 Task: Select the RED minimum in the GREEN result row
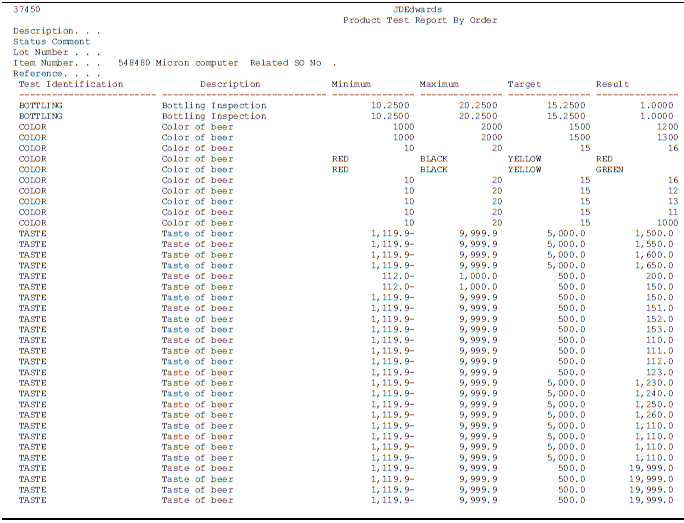tap(340, 170)
